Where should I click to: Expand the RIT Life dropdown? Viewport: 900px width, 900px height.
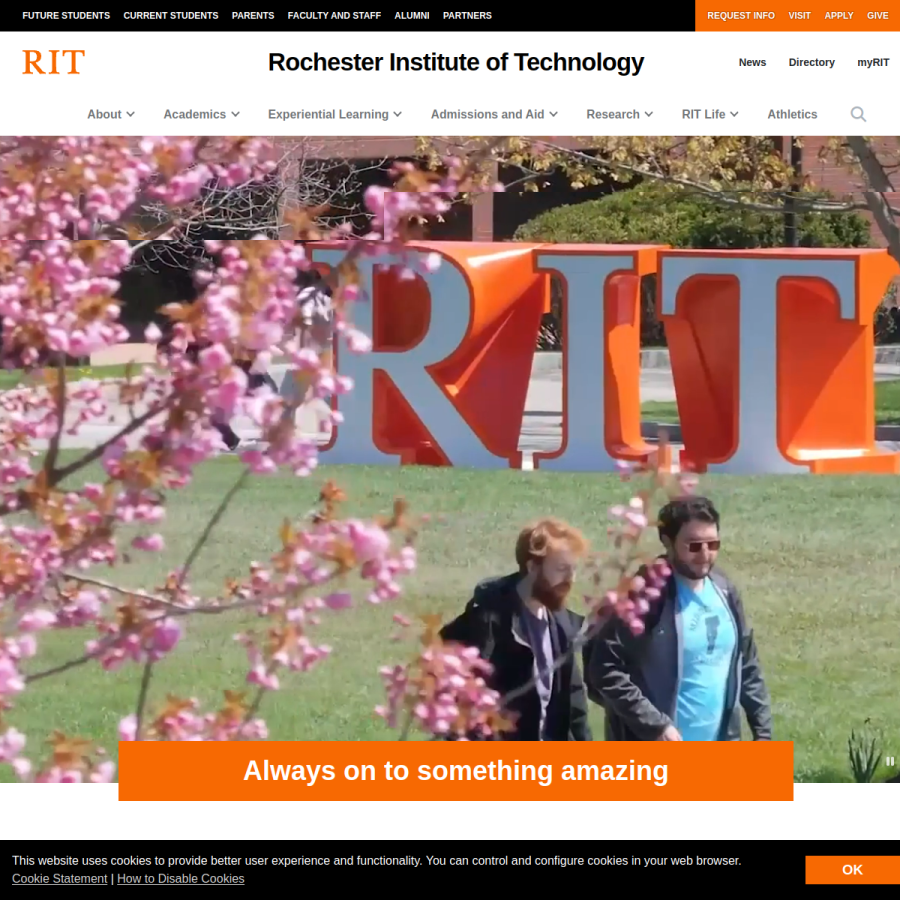(710, 114)
